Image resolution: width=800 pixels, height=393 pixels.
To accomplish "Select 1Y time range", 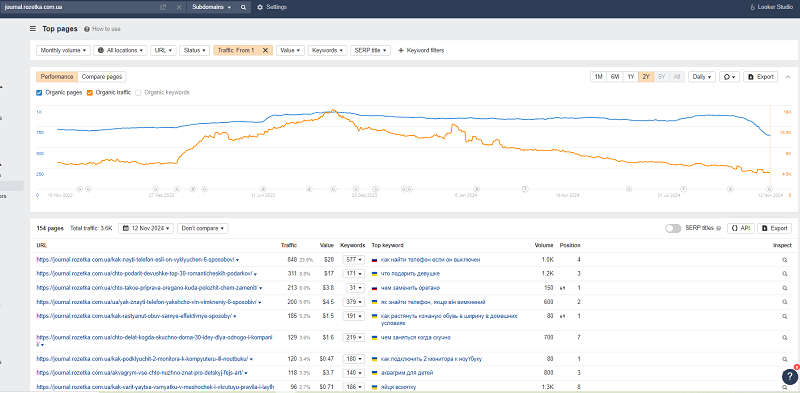I will tap(631, 77).
